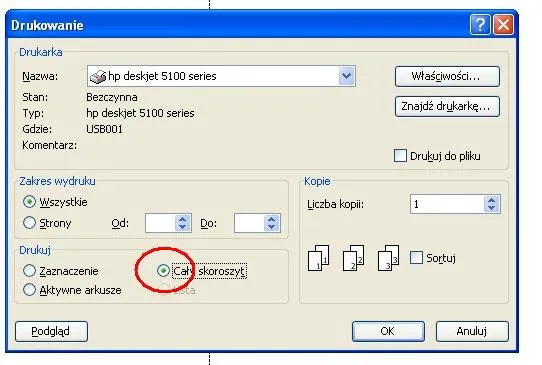Click the Od page input field

click(x=161, y=223)
